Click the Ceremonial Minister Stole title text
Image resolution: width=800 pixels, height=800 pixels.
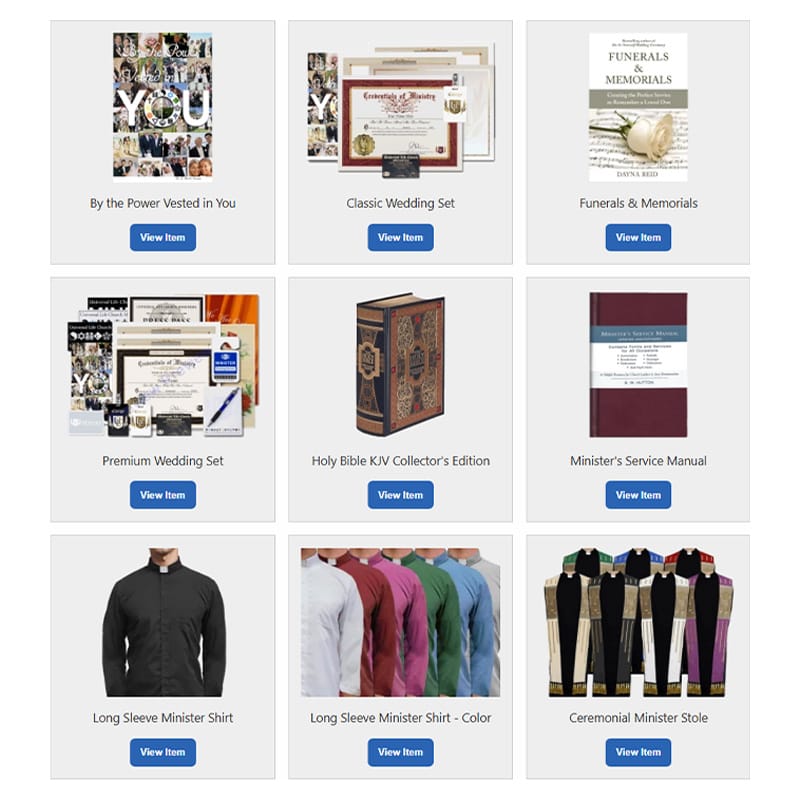coord(638,718)
